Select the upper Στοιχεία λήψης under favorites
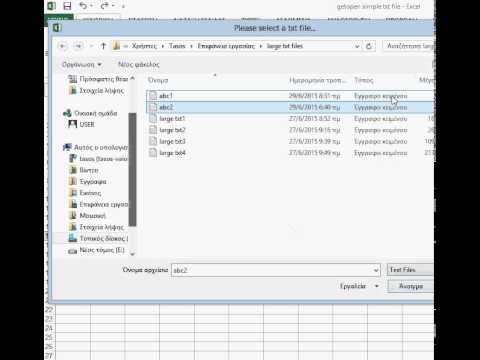480x360 pixels. [96, 91]
